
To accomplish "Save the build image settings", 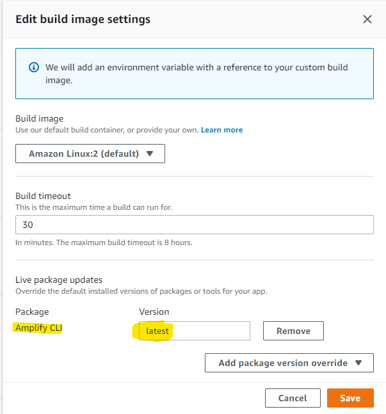I will coord(350,398).
